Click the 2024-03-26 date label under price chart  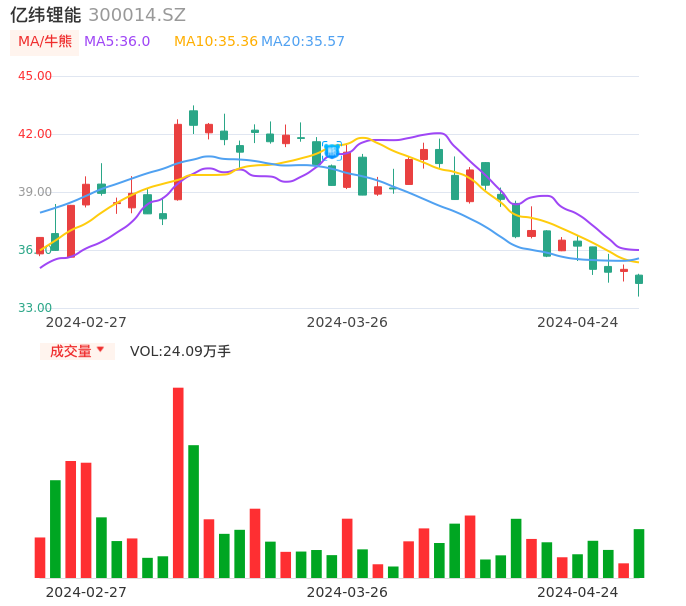347,322
